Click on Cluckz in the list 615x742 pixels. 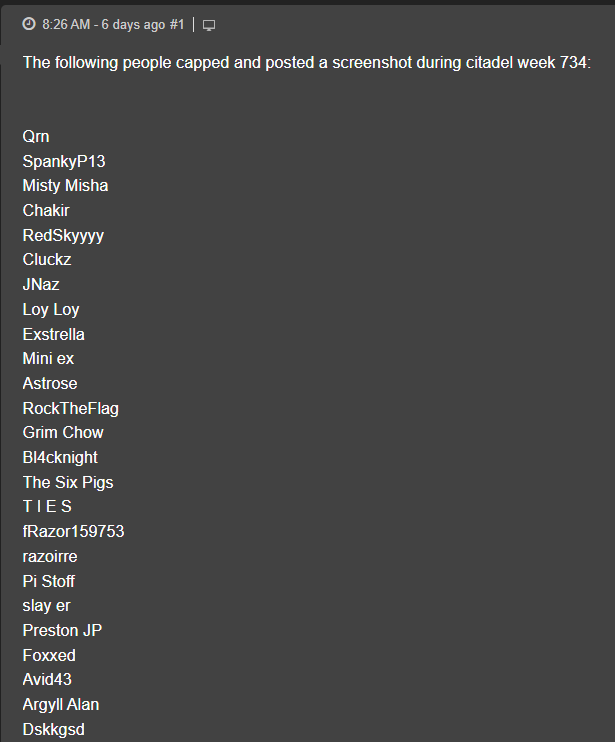pyautogui.click(x=47, y=260)
